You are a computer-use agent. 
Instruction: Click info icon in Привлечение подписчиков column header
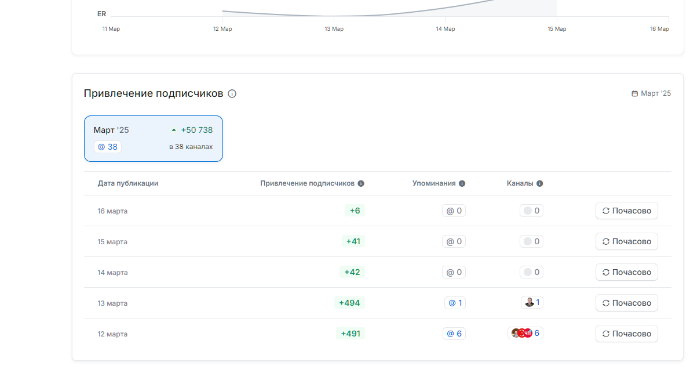click(361, 183)
